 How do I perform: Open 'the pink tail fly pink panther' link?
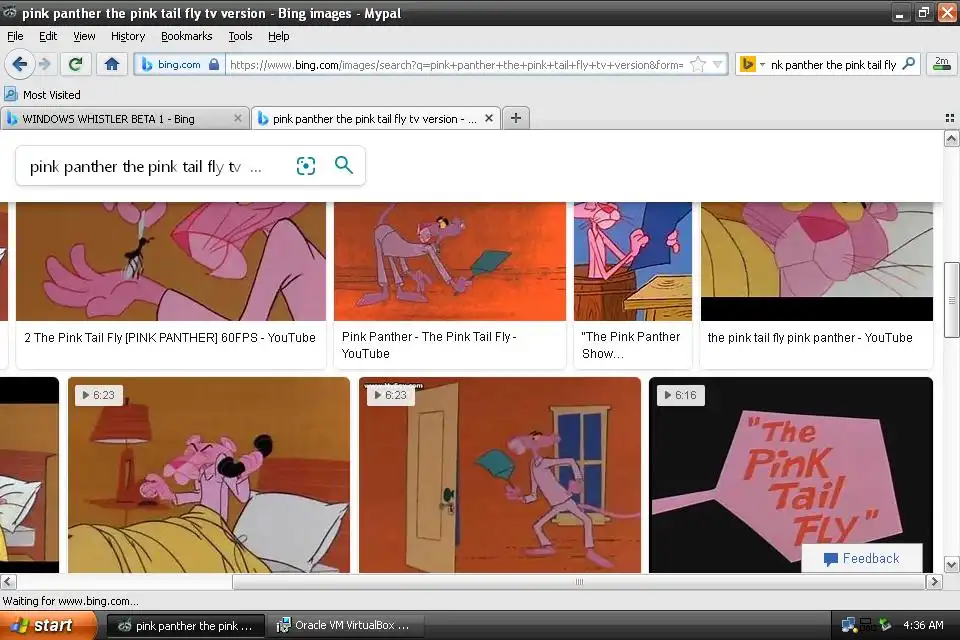809,337
